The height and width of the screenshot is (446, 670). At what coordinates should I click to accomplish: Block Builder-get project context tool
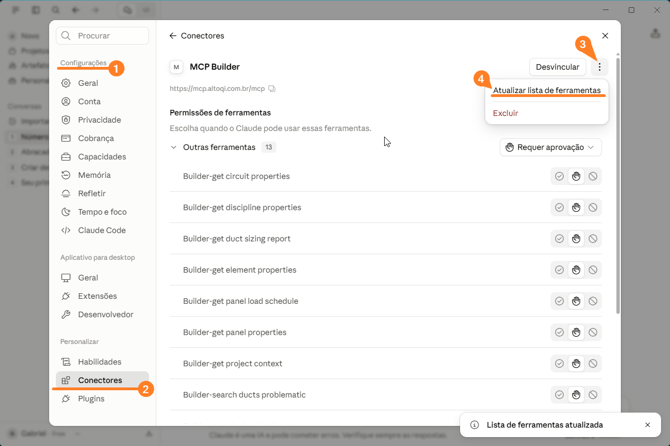point(593,363)
